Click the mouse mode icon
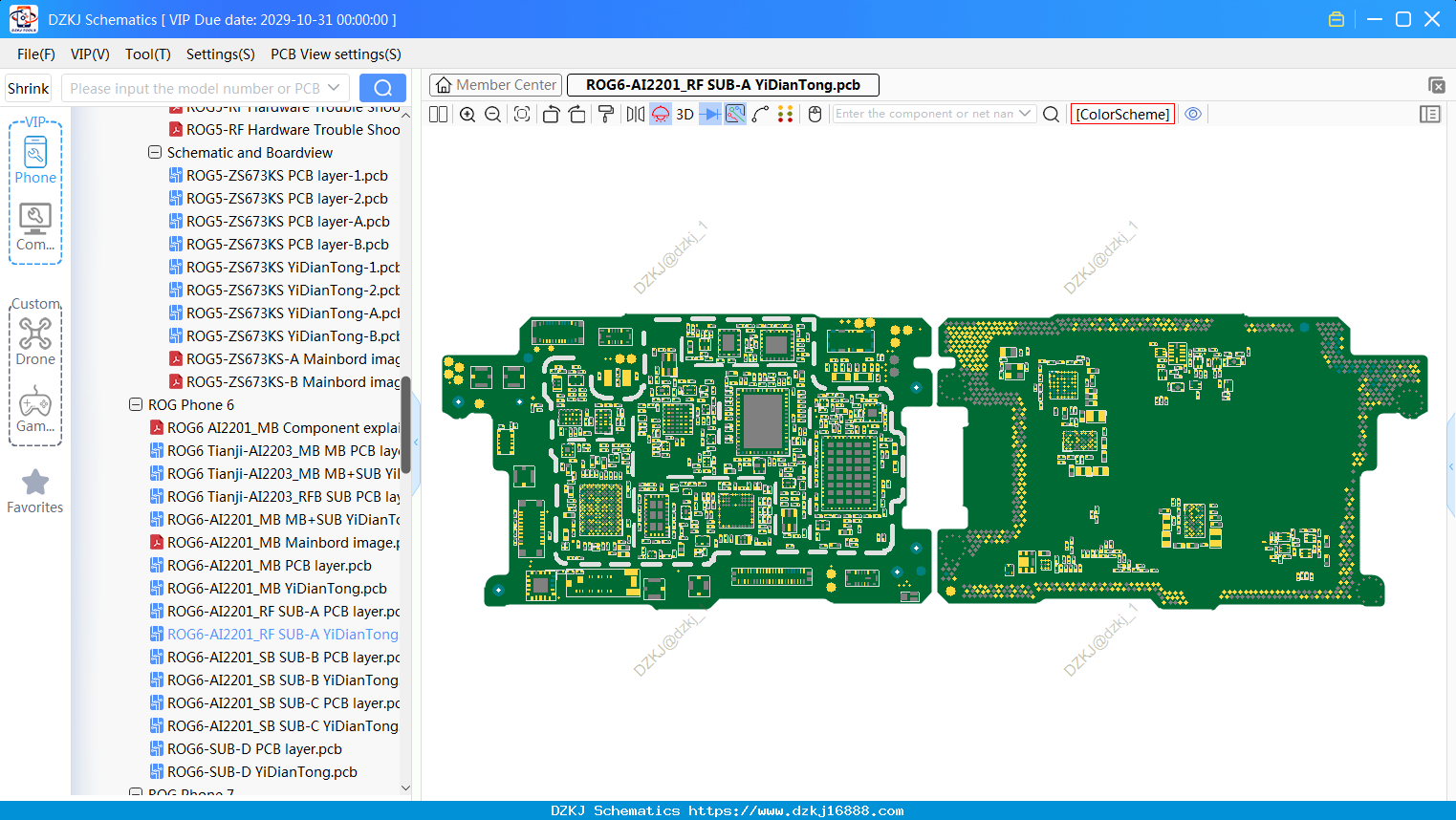The image size is (1456, 820). point(815,115)
